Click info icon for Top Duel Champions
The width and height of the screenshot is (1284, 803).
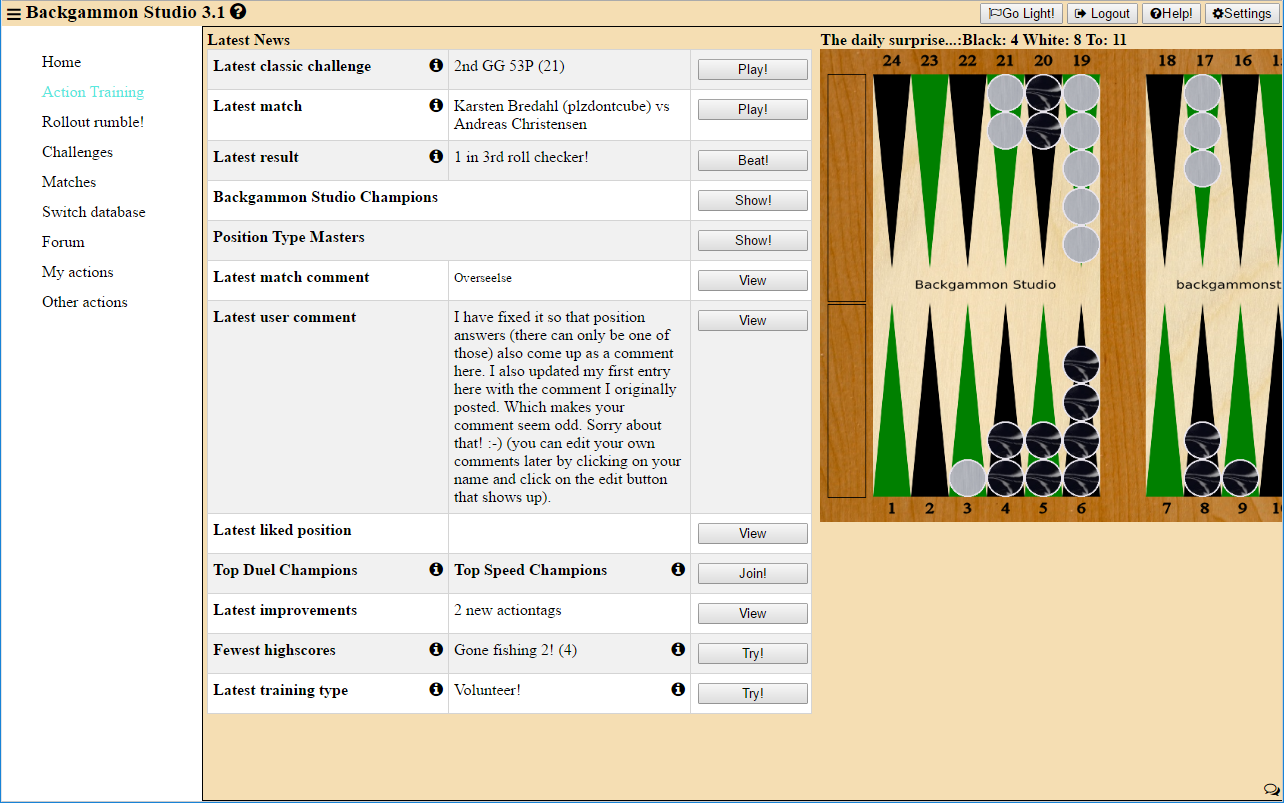click(x=436, y=570)
